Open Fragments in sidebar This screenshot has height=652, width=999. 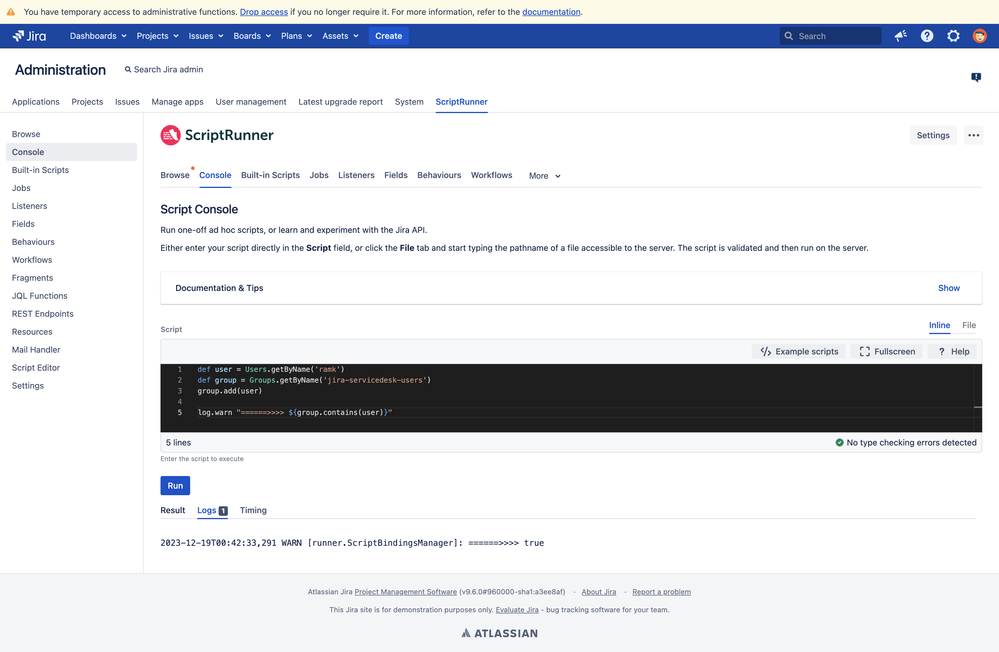[x=32, y=278]
